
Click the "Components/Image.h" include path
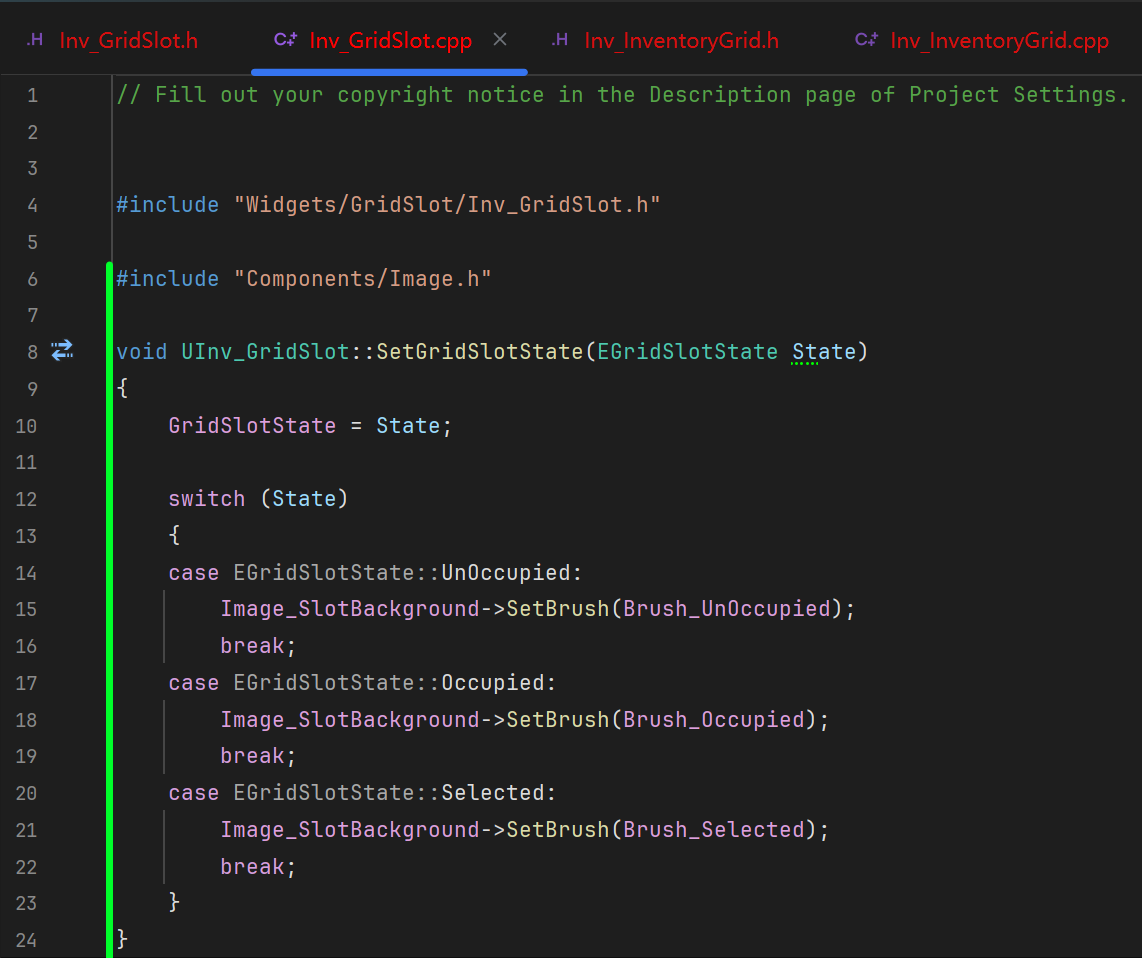[x=363, y=278]
